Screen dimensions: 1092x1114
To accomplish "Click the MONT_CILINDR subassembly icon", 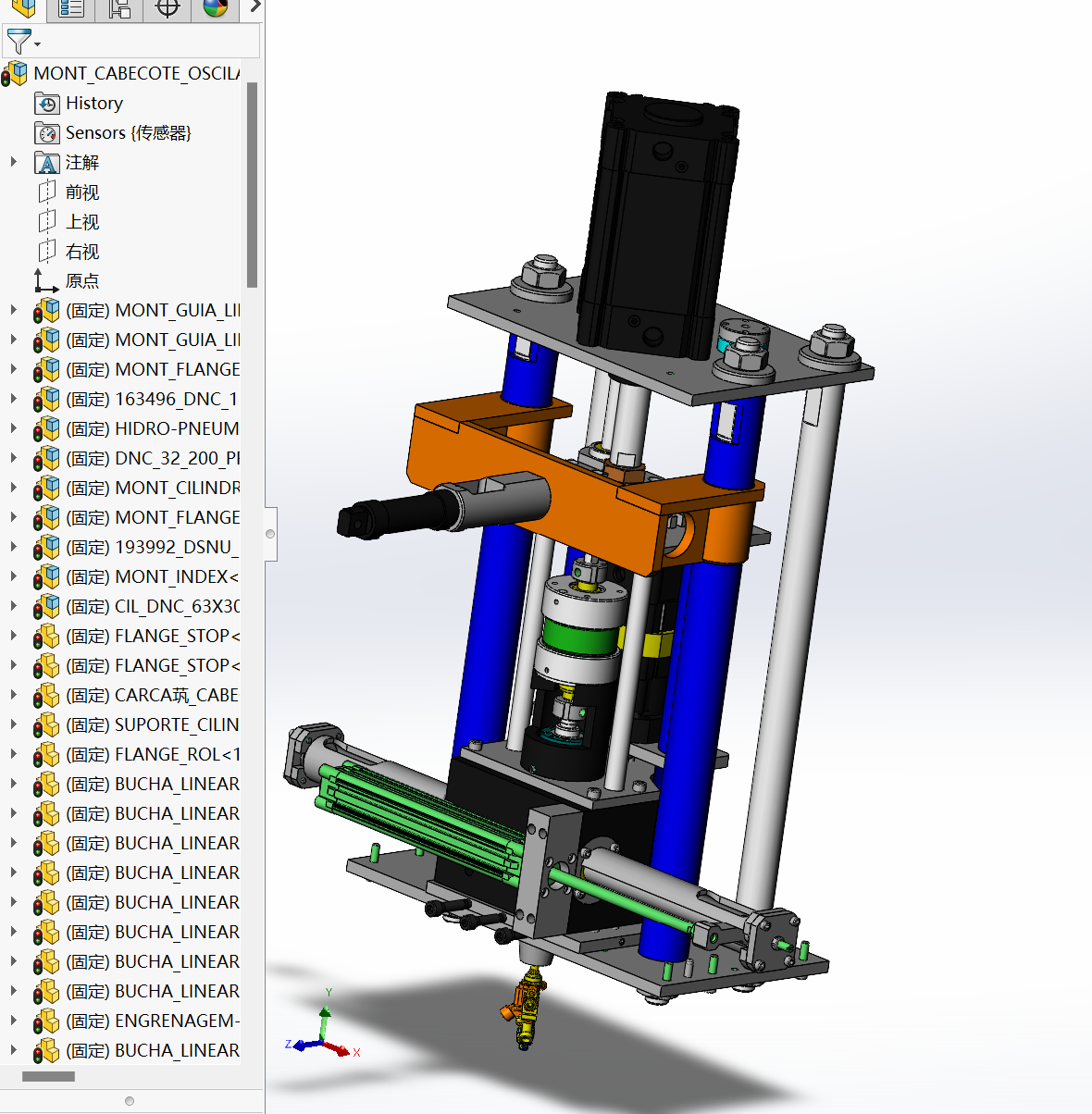I will pos(47,488).
